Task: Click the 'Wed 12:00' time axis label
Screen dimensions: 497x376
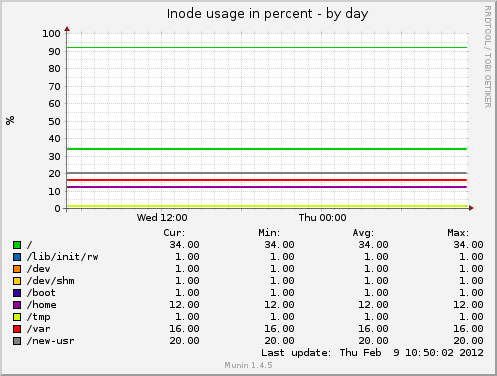Action: tap(162, 218)
